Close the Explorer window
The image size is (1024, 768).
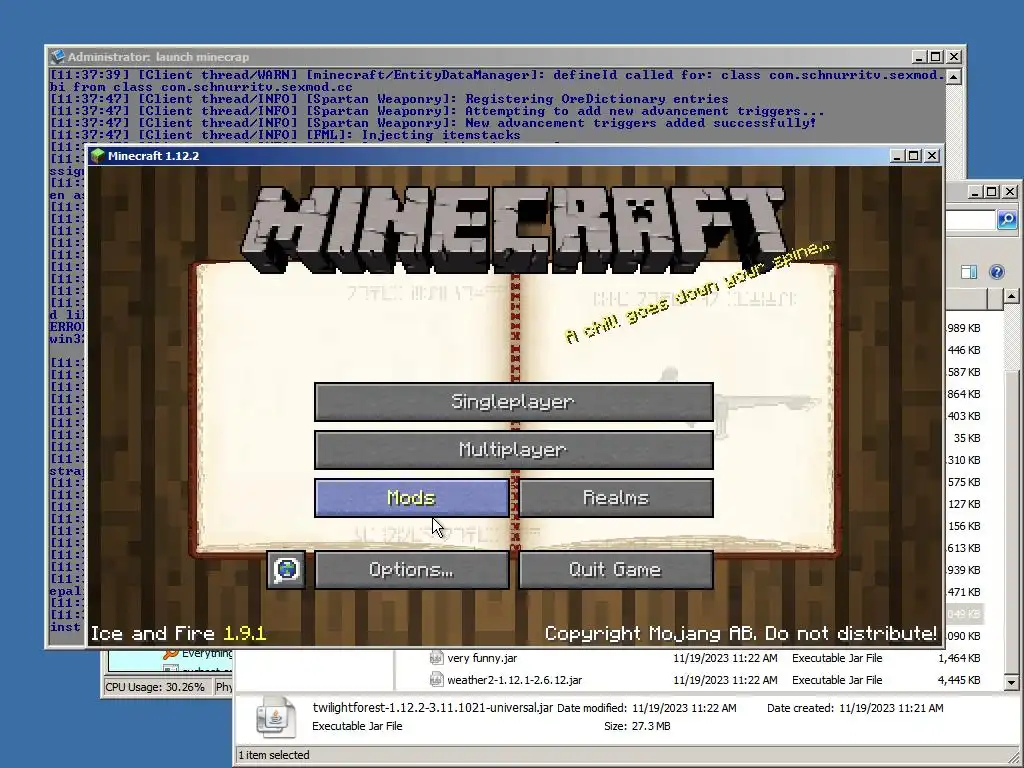[1010, 191]
